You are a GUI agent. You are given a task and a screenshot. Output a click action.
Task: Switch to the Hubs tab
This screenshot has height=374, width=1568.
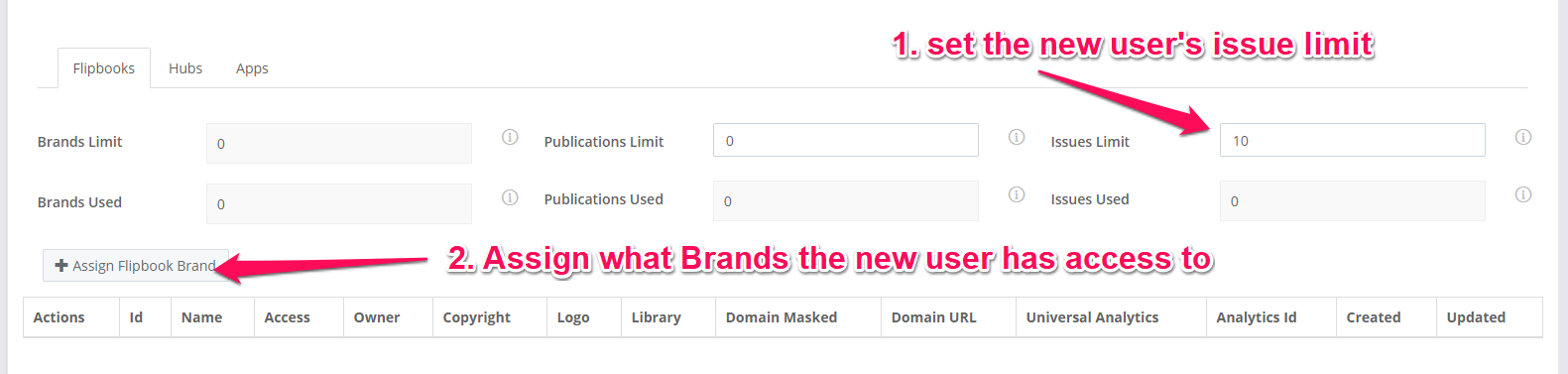[x=185, y=68]
